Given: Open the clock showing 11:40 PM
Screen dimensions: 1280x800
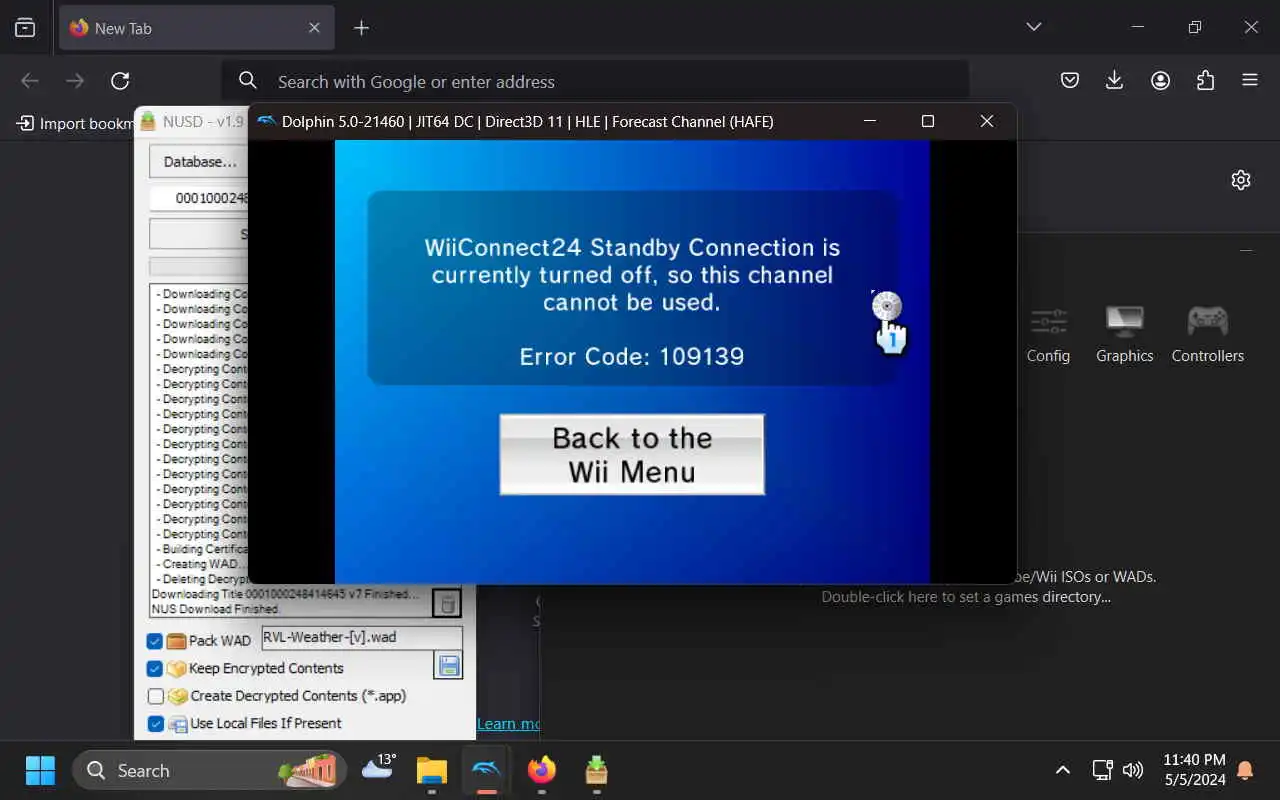Looking at the screenshot, I should (x=1194, y=769).
